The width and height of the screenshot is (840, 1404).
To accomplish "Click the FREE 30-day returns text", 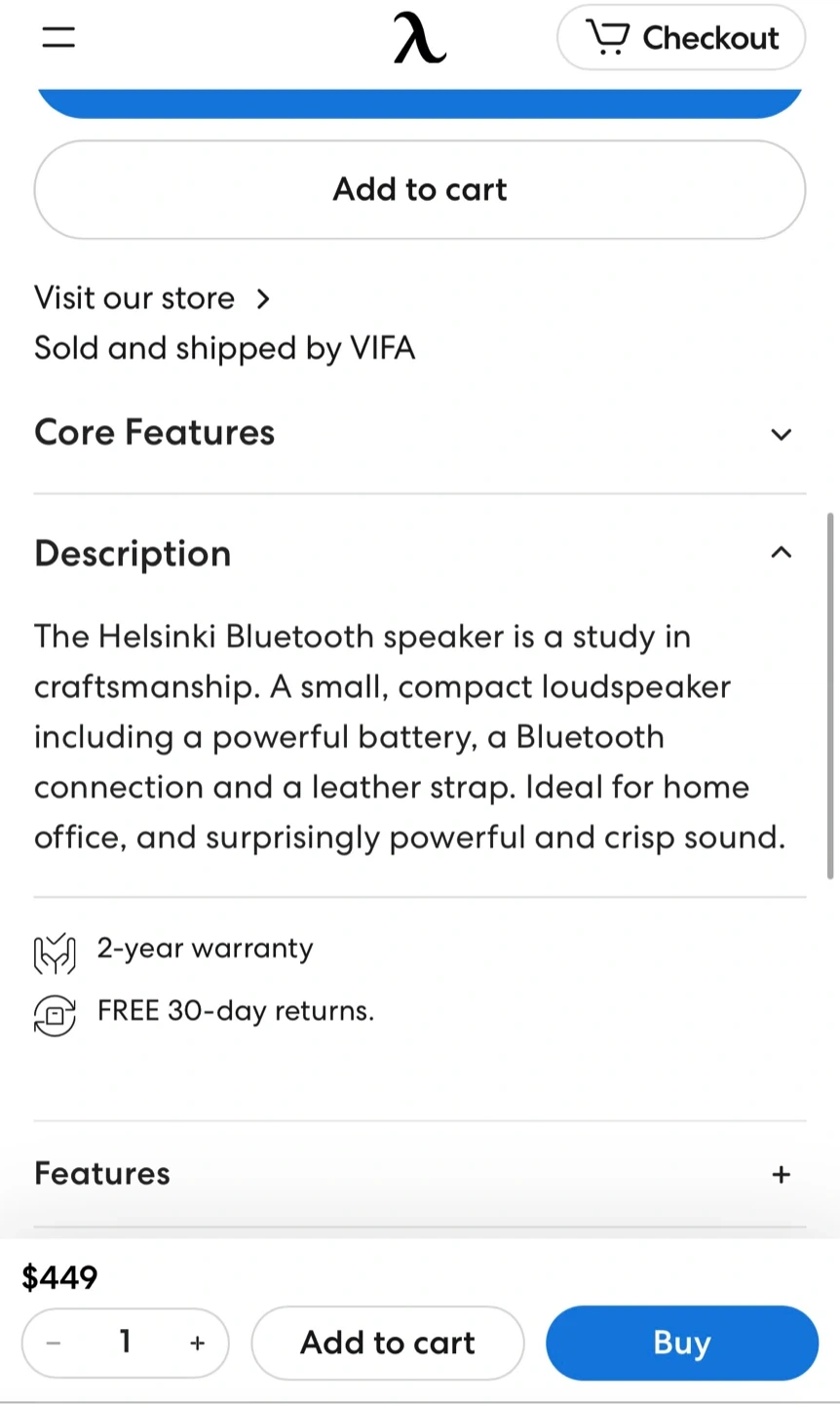I will coord(236,1011).
